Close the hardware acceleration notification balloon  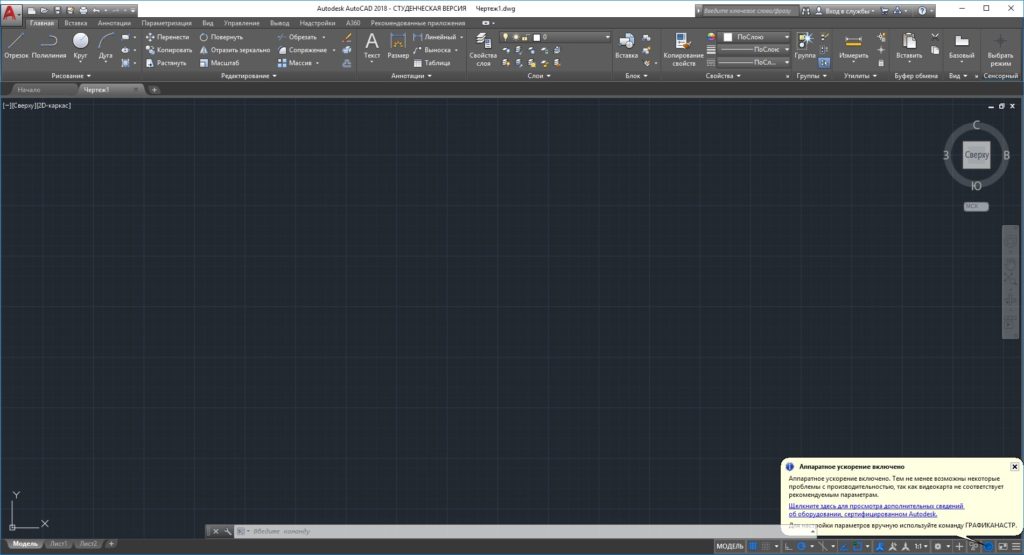[x=1014, y=466]
